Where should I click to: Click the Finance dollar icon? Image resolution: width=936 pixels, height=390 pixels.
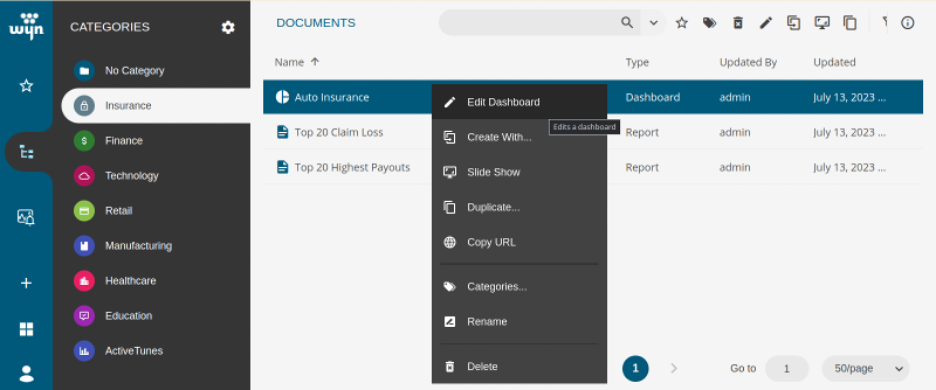(x=84, y=141)
